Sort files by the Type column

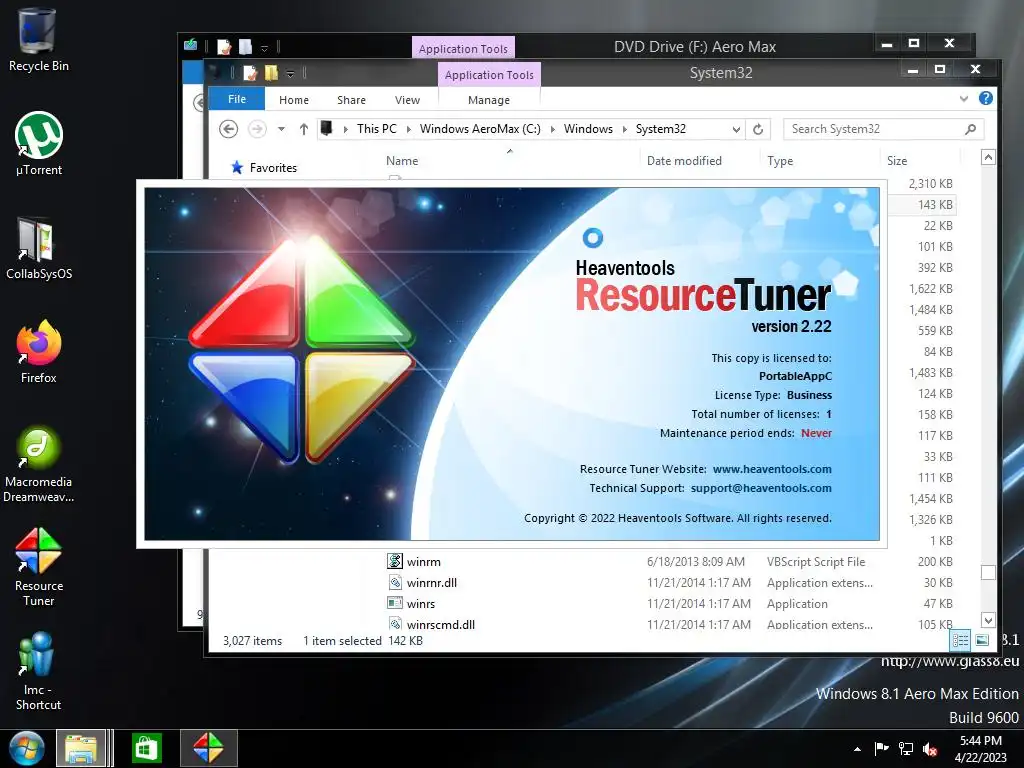(x=780, y=161)
